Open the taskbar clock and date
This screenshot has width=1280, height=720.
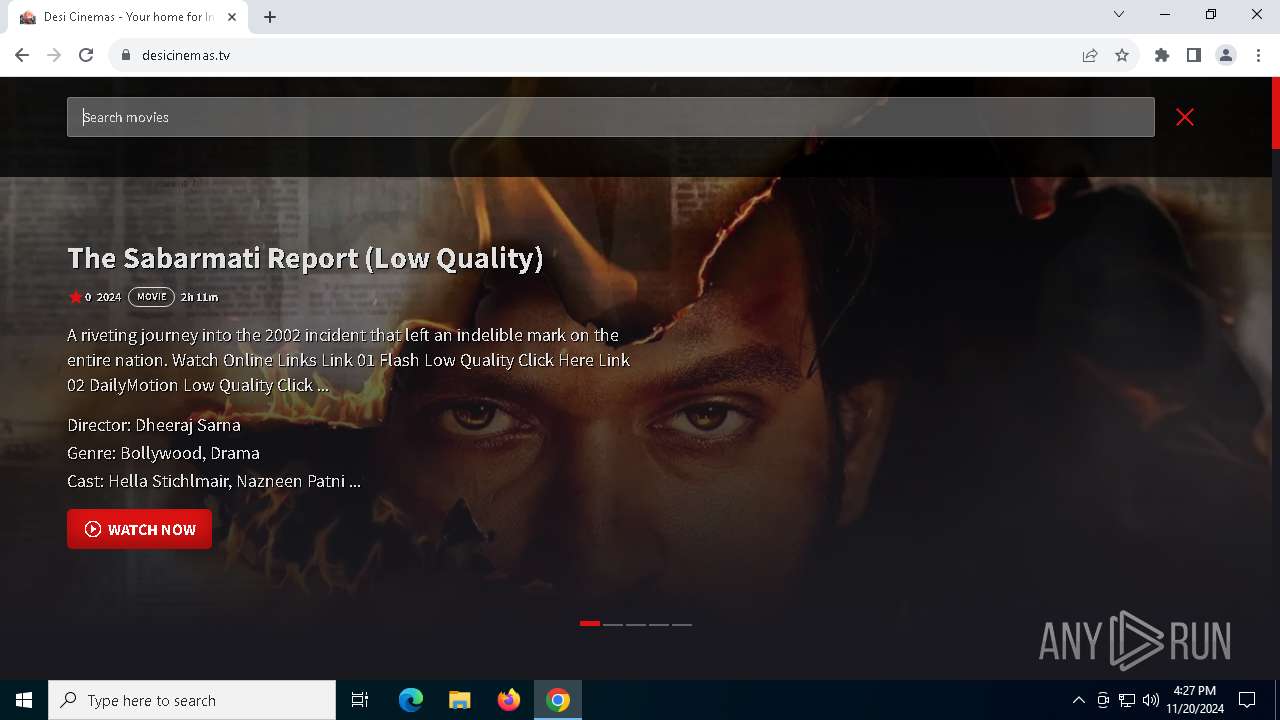tap(1195, 700)
